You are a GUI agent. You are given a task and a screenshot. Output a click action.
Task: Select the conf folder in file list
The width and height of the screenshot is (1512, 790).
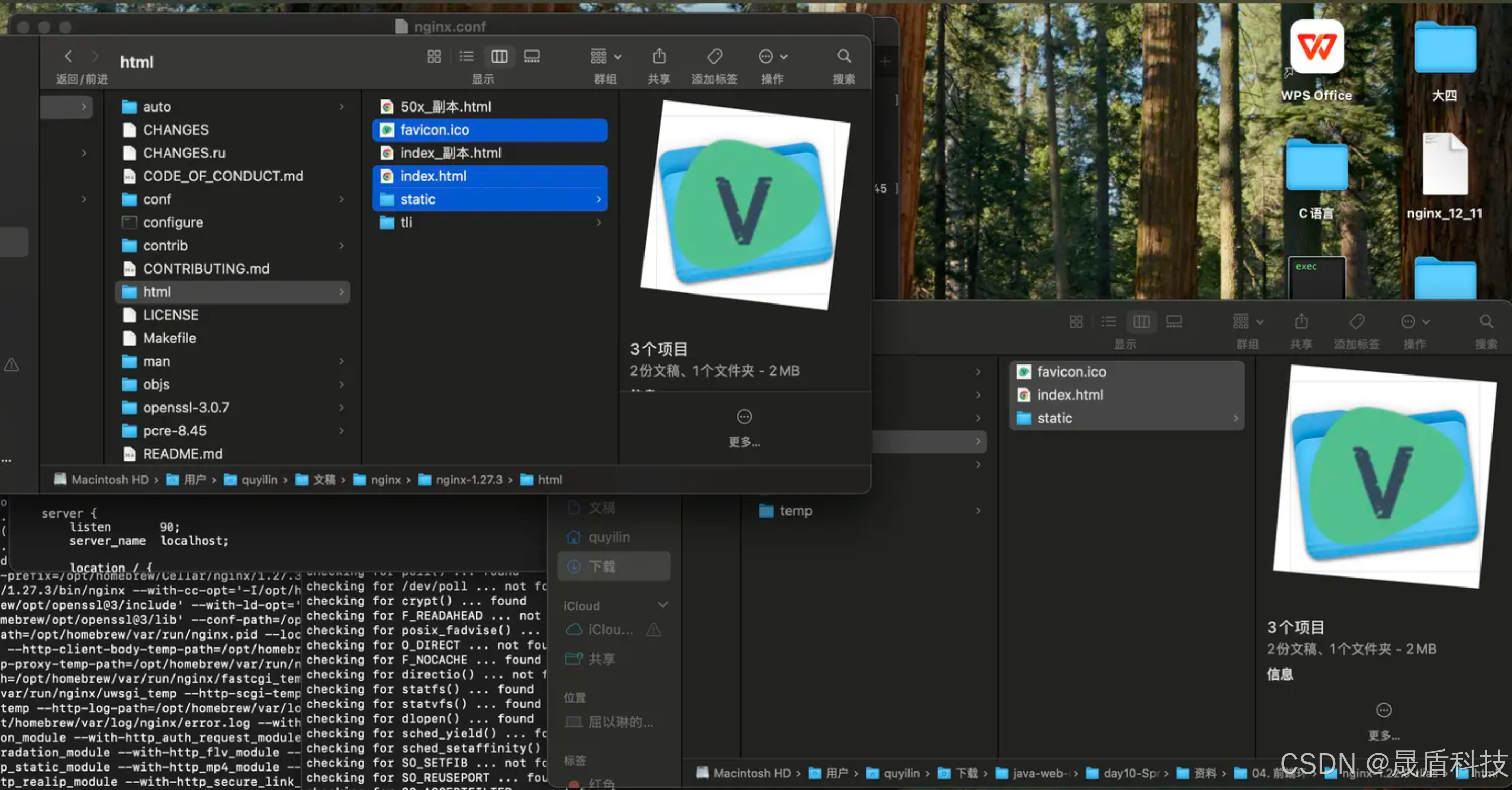[157, 200]
